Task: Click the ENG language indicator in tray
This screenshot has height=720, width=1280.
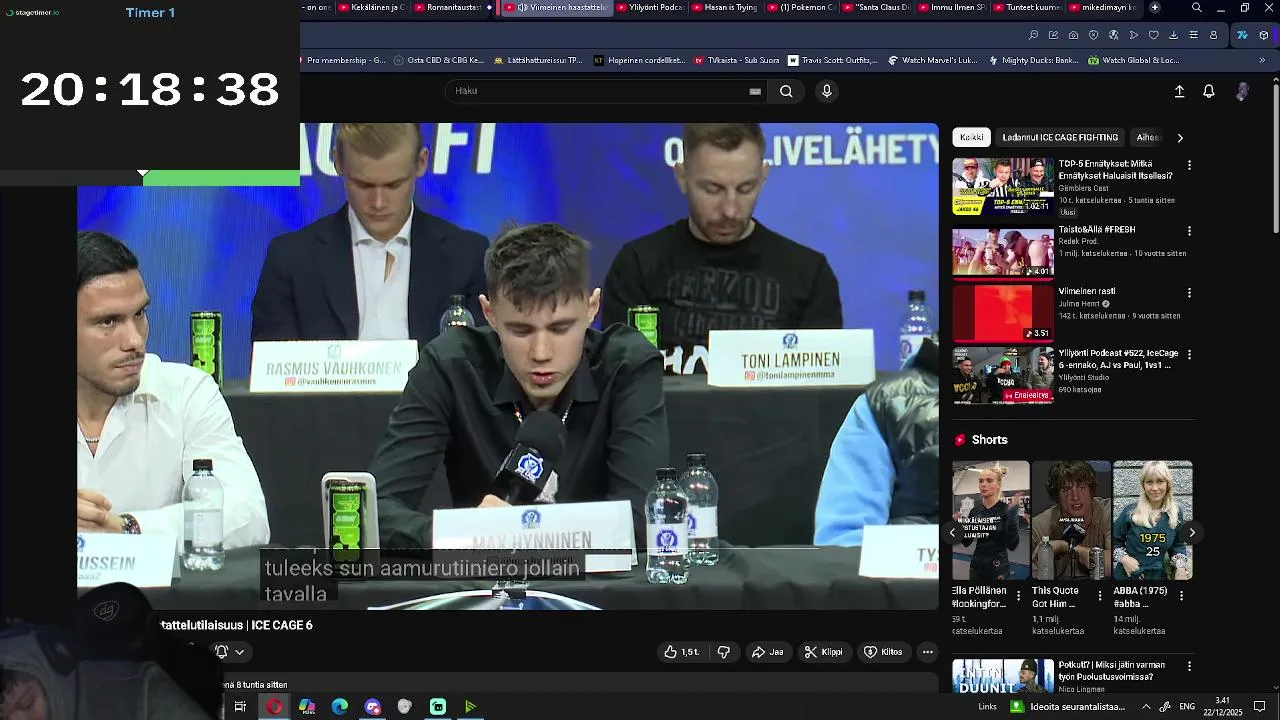Action: click(1187, 707)
